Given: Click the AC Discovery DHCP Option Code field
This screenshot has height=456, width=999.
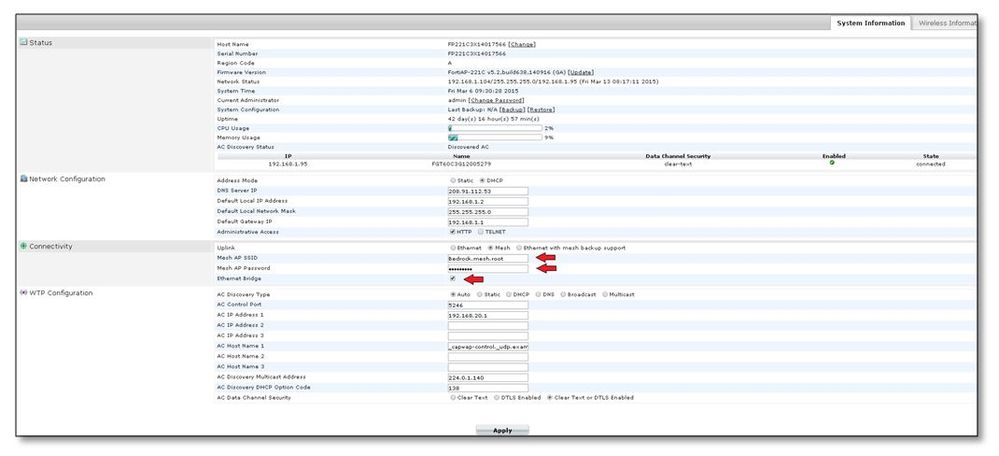Looking at the screenshot, I should (488, 388).
